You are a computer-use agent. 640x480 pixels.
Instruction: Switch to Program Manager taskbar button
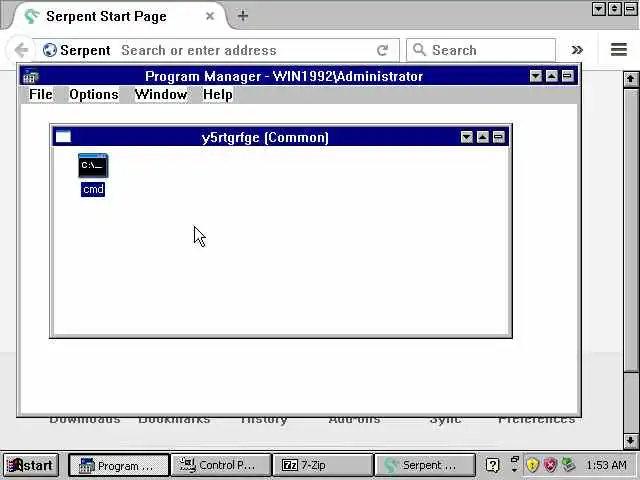click(x=118, y=465)
